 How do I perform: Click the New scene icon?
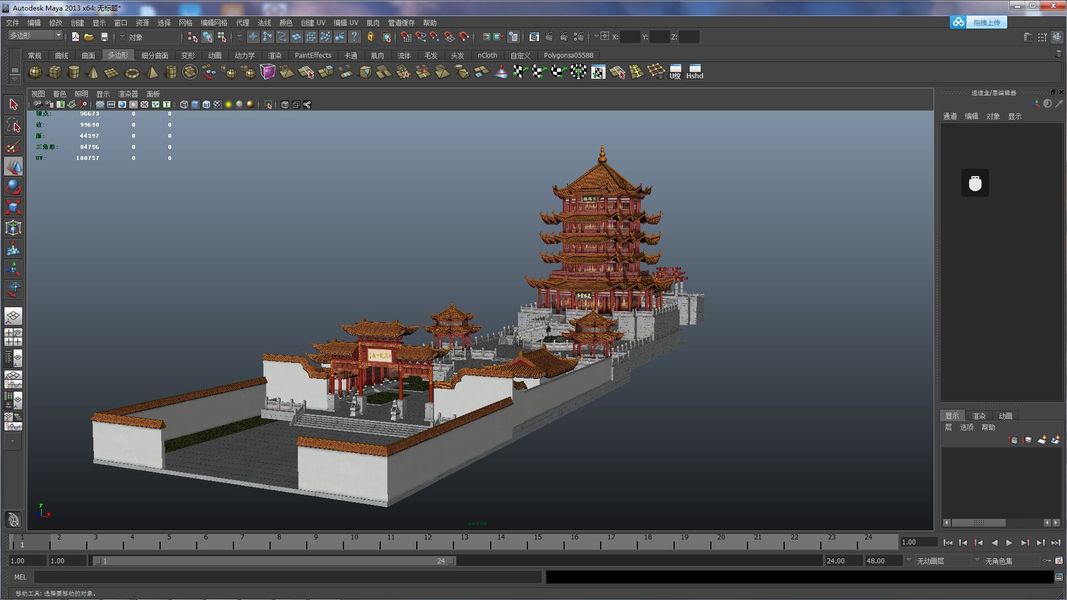coord(75,37)
